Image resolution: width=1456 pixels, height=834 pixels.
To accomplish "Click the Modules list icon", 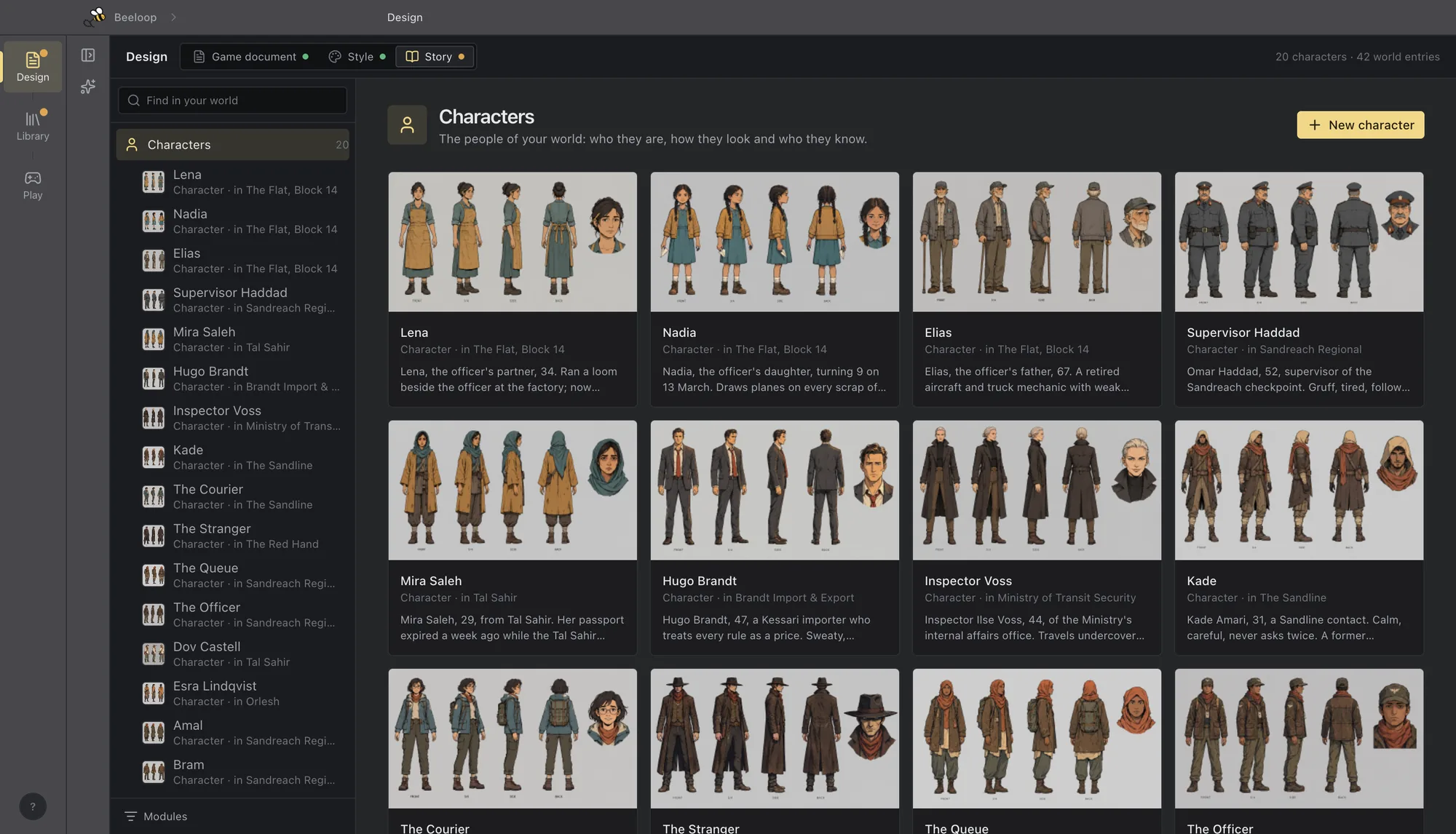I will [x=130, y=817].
